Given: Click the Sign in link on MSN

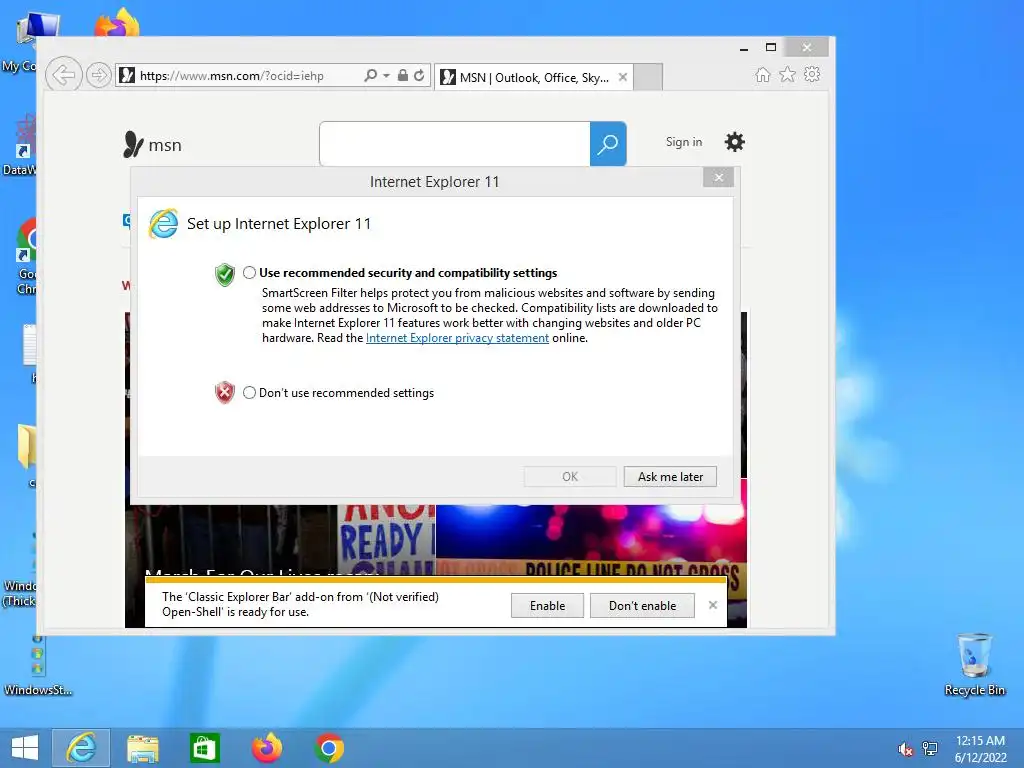Looking at the screenshot, I should (684, 142).
